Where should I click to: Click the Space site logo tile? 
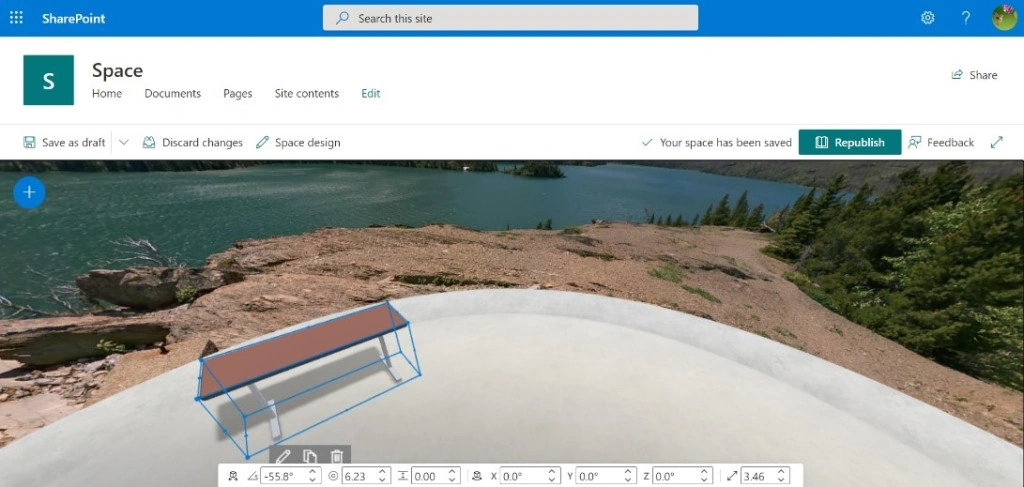pos(48,80)
